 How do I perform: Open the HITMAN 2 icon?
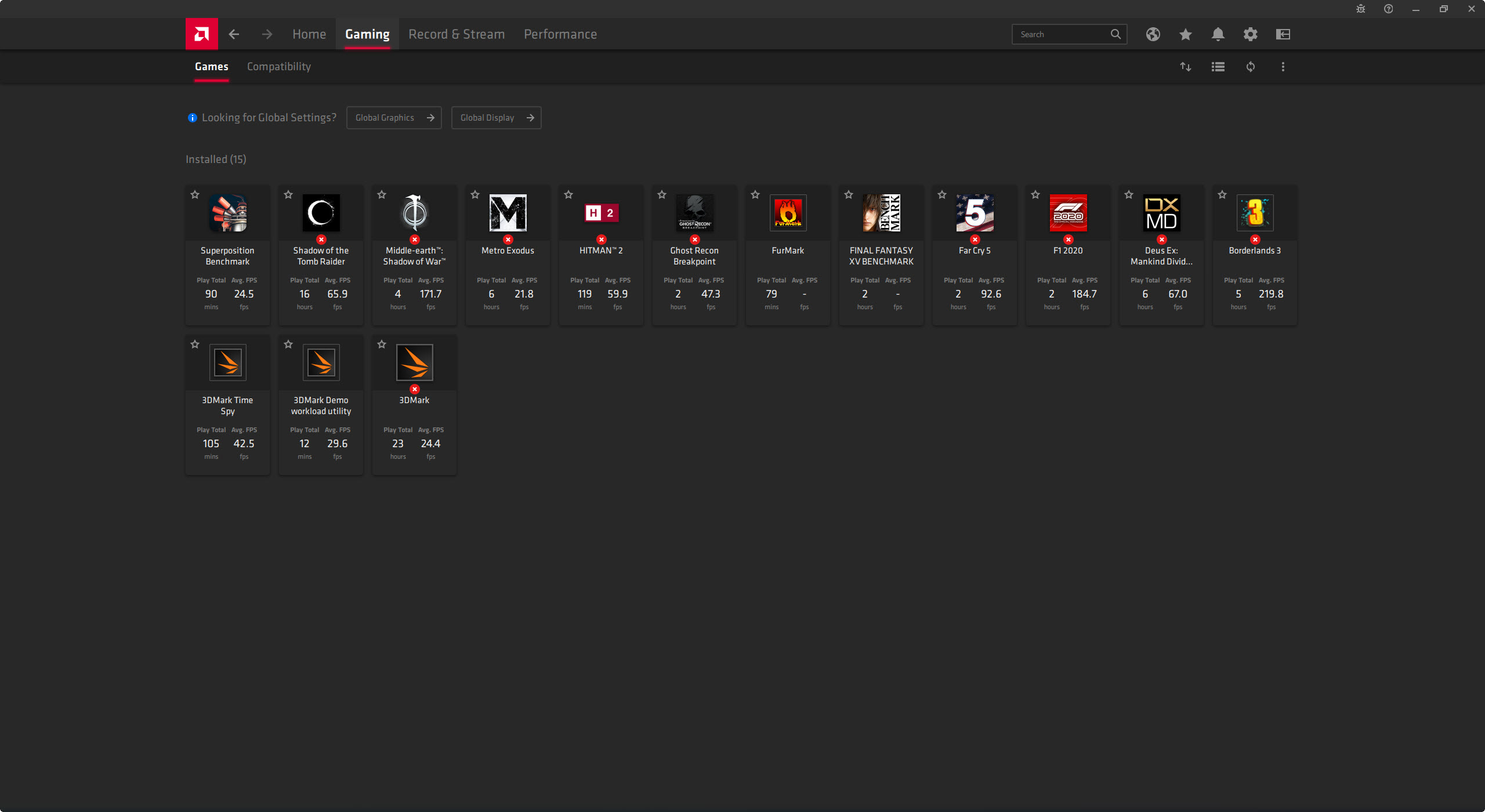click(x=602, y=213)
